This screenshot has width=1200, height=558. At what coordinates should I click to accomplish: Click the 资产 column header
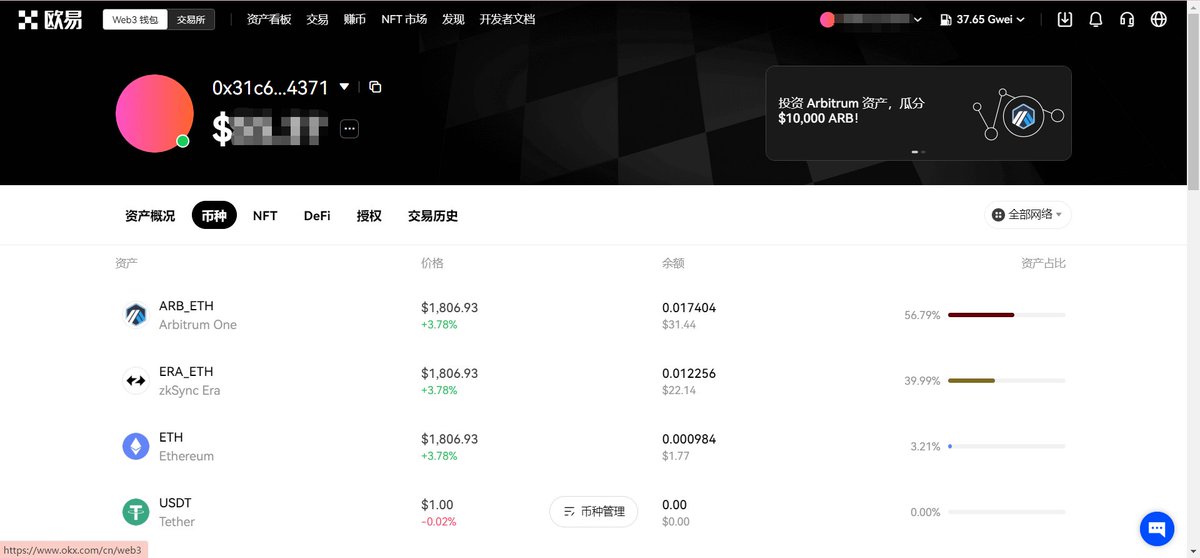coord(126,263)
